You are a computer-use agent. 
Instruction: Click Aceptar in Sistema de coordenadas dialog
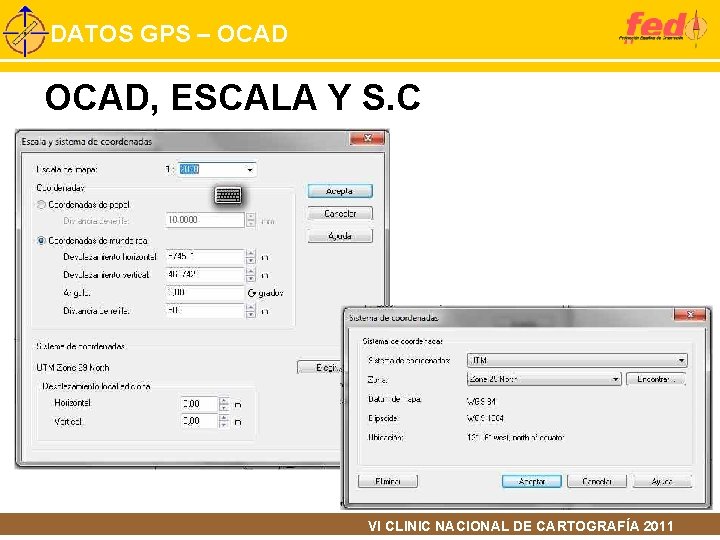click(x=532, y=481)
